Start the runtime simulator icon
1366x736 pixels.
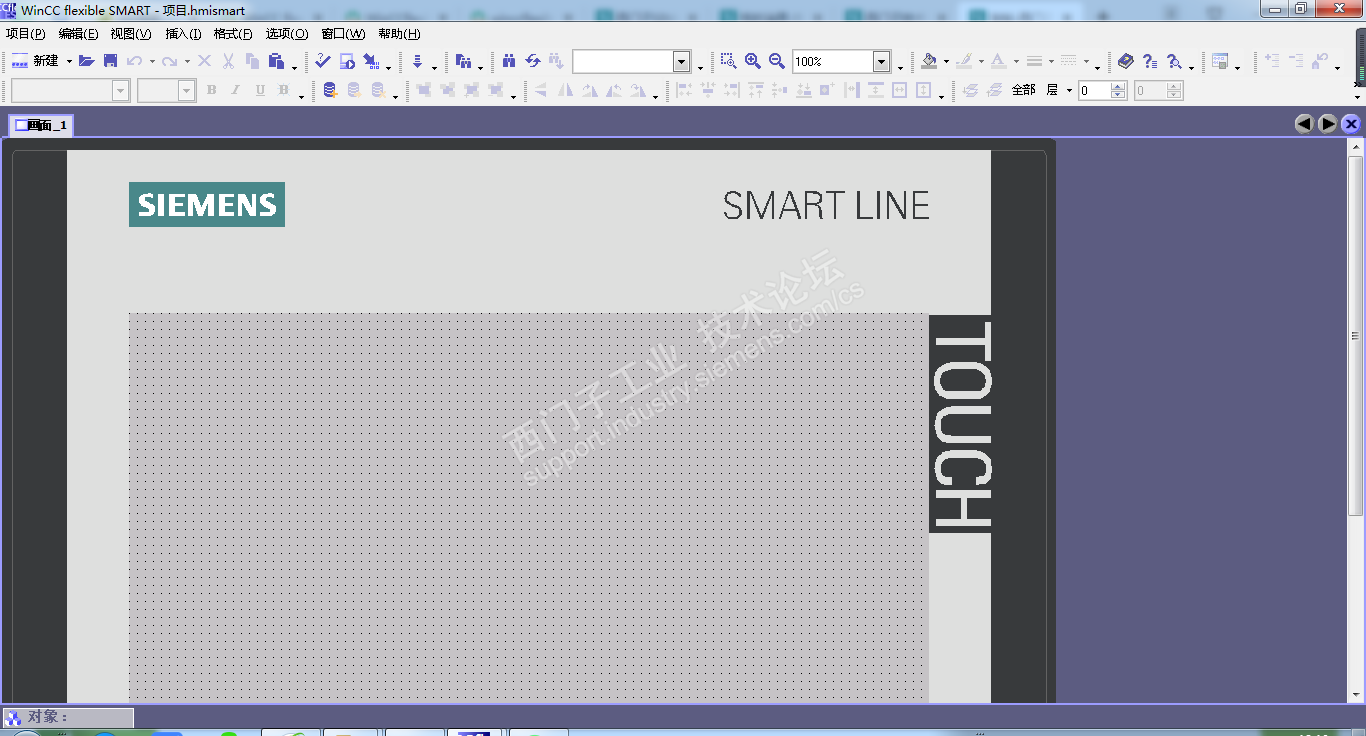tap(347, 61)
